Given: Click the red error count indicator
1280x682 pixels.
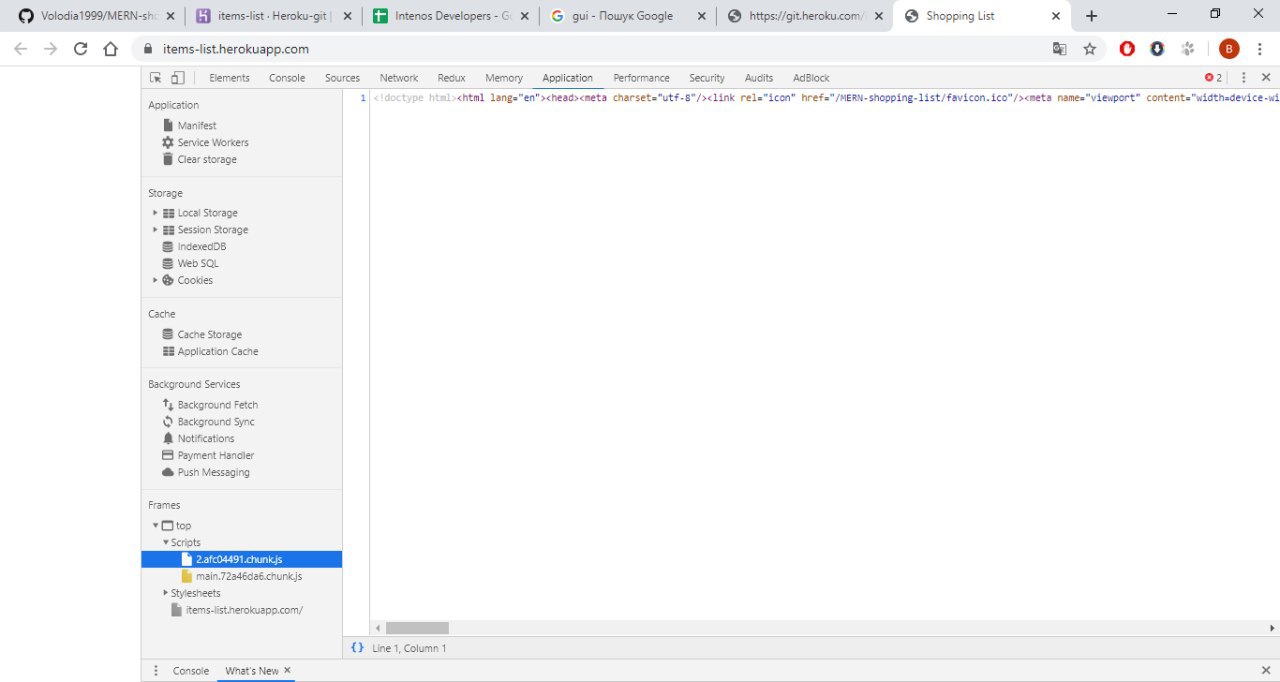Looking at the screenshot, I should pos(1213,78).
